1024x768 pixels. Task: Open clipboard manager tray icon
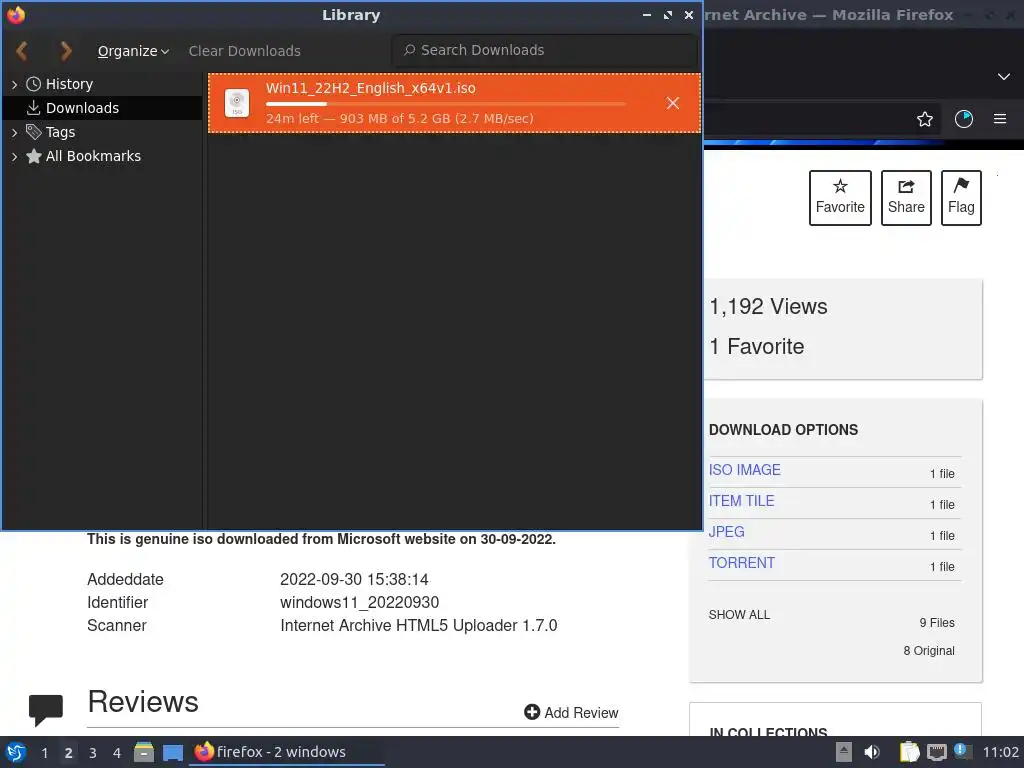click(x=909, y=752)
